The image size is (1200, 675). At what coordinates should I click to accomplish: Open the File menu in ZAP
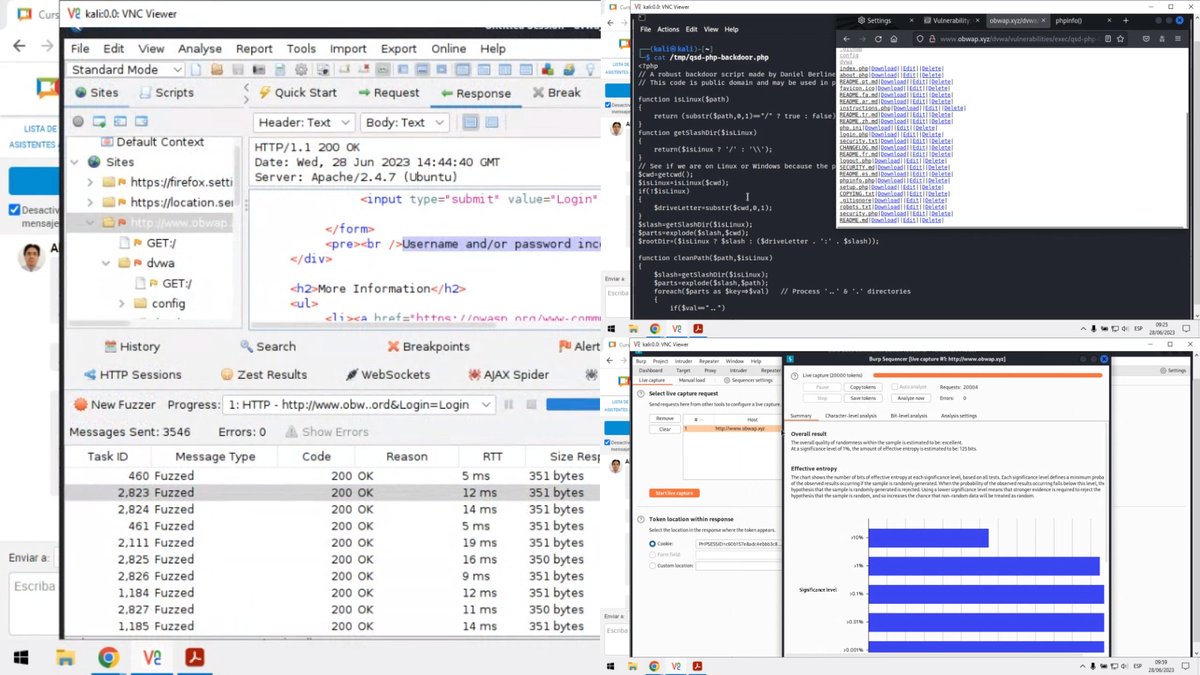pyautogui.click(x=80, y=48)
